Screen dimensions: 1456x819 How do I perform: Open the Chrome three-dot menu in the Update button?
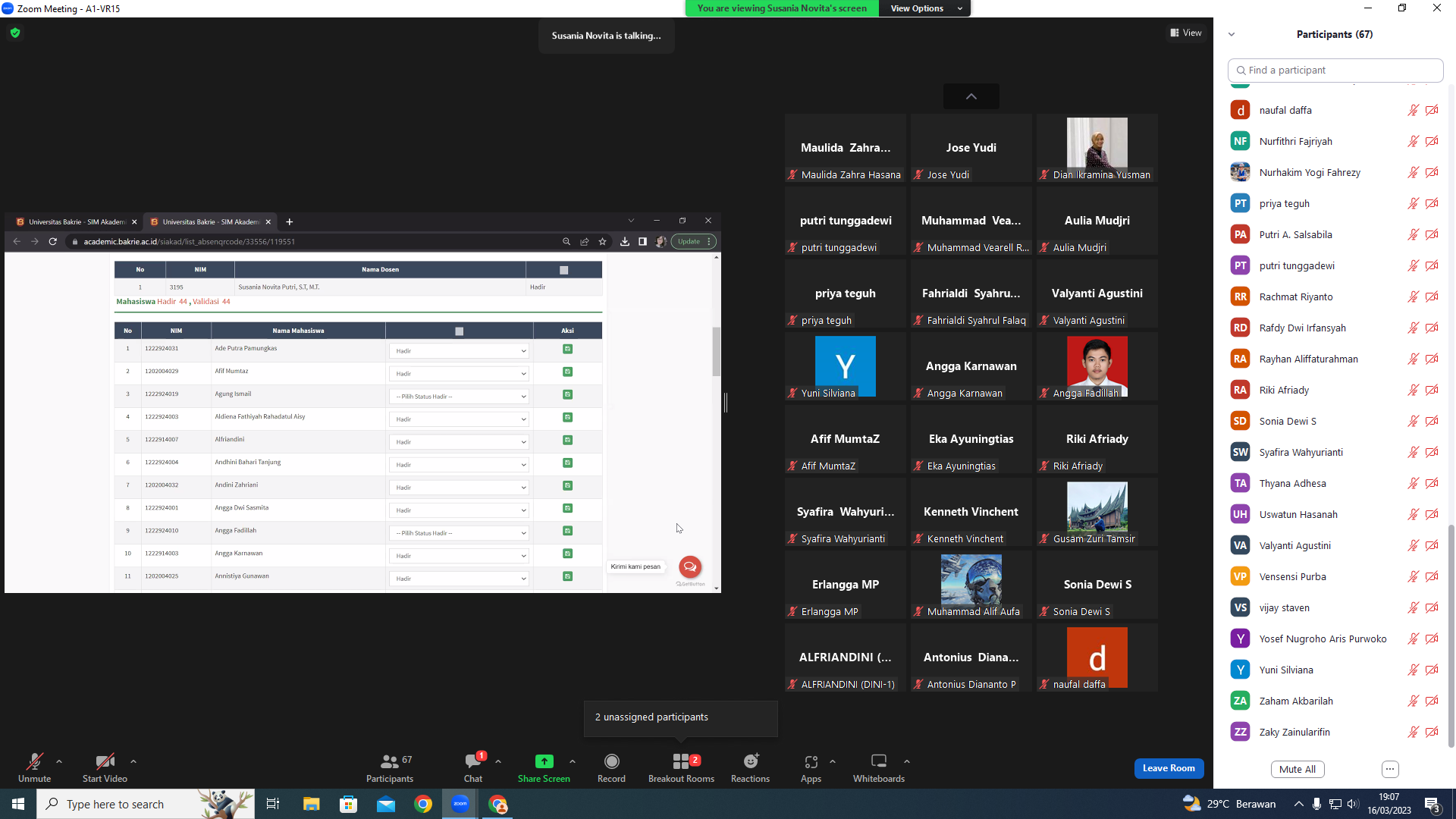point(709,241)
